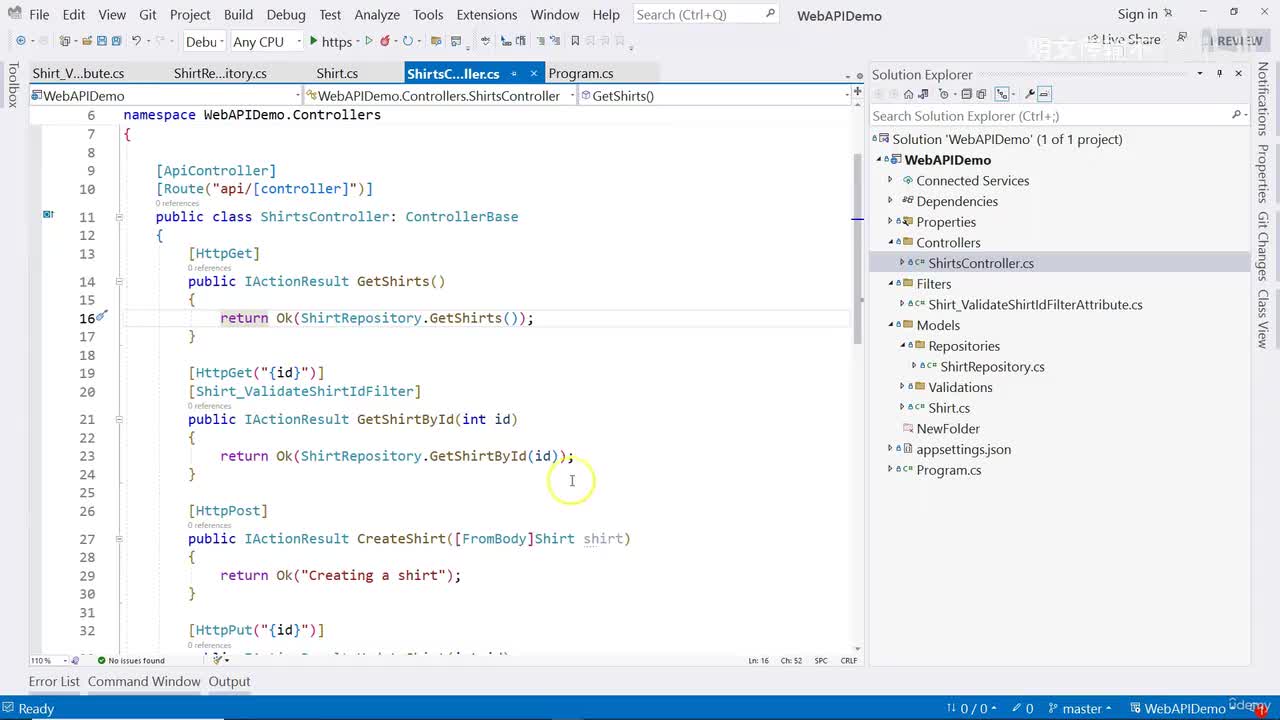
Task: Click the Undo toolbar icon
Action: (137, 41)
